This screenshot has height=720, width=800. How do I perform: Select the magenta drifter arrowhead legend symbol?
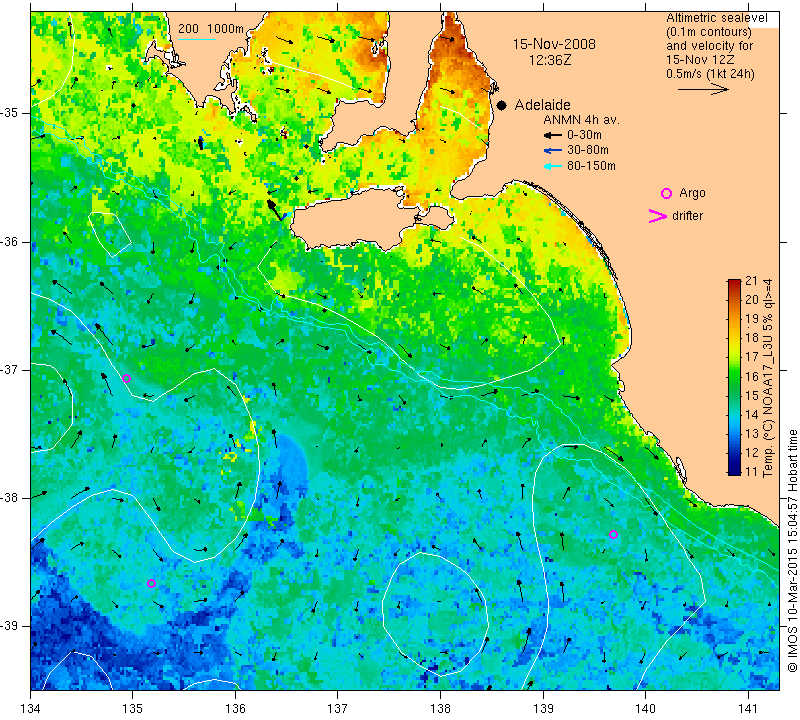(x=657, y=216)
